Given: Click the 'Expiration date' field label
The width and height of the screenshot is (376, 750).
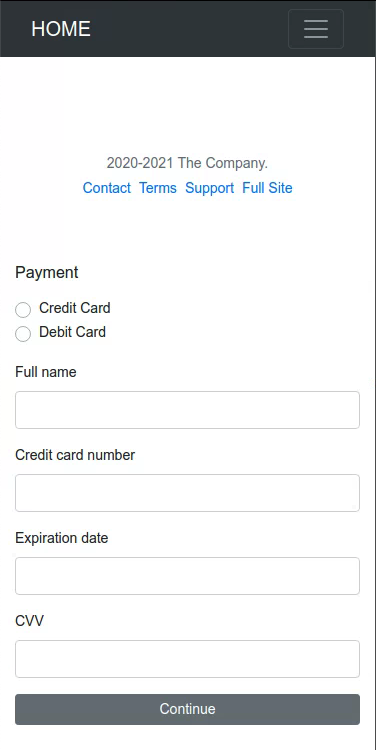Looking at the screenshot, I should tap(62, 538).
